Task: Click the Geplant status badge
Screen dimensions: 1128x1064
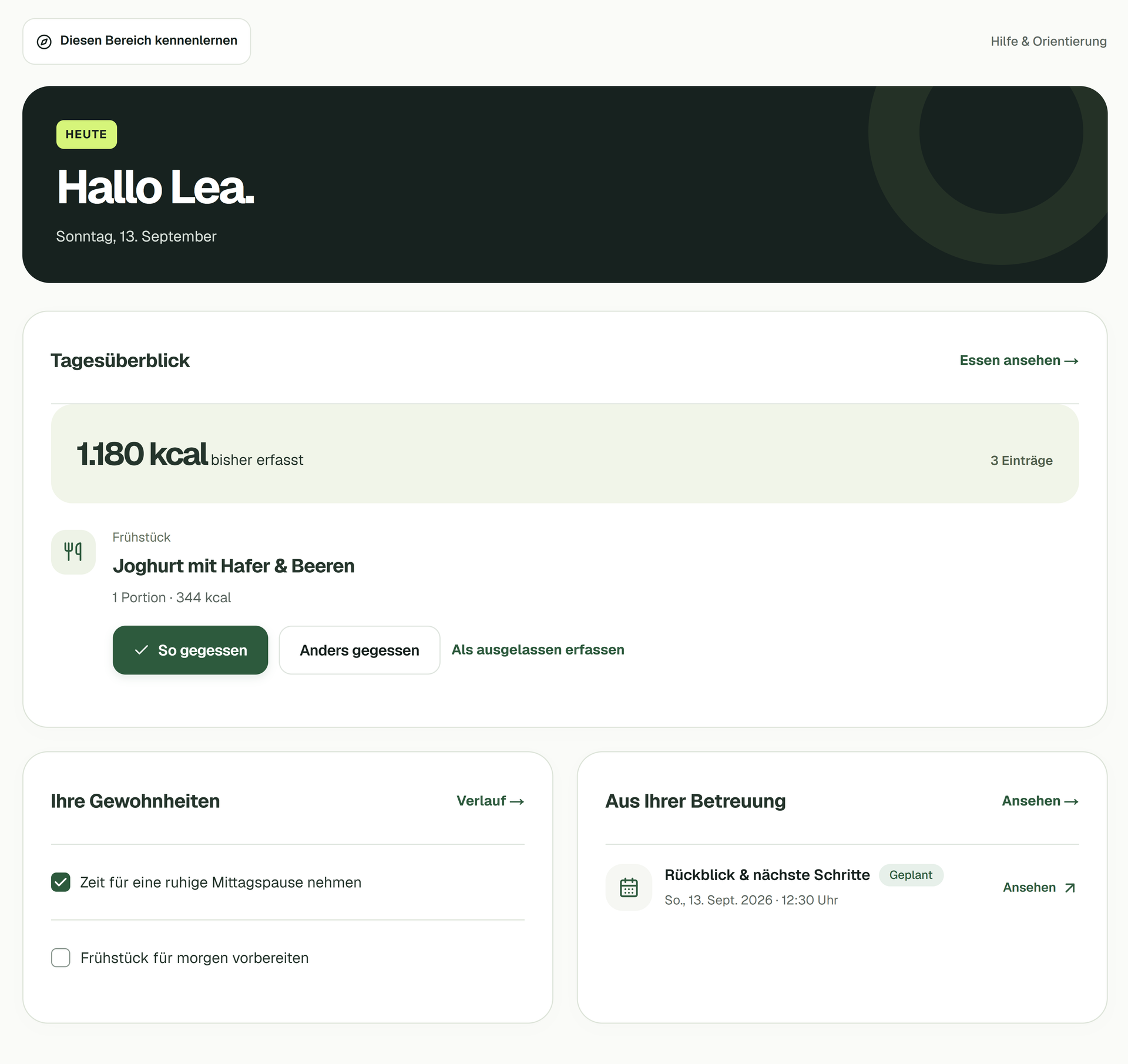Action: coord(911,875)
